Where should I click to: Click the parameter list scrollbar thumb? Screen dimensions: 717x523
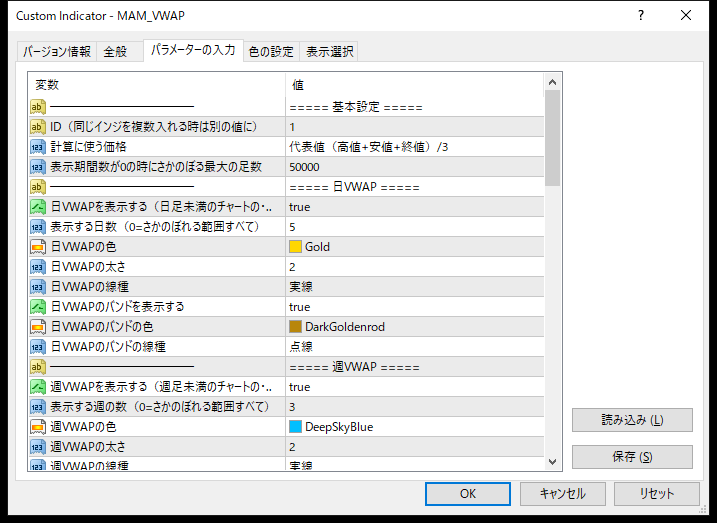pos(552,138)
